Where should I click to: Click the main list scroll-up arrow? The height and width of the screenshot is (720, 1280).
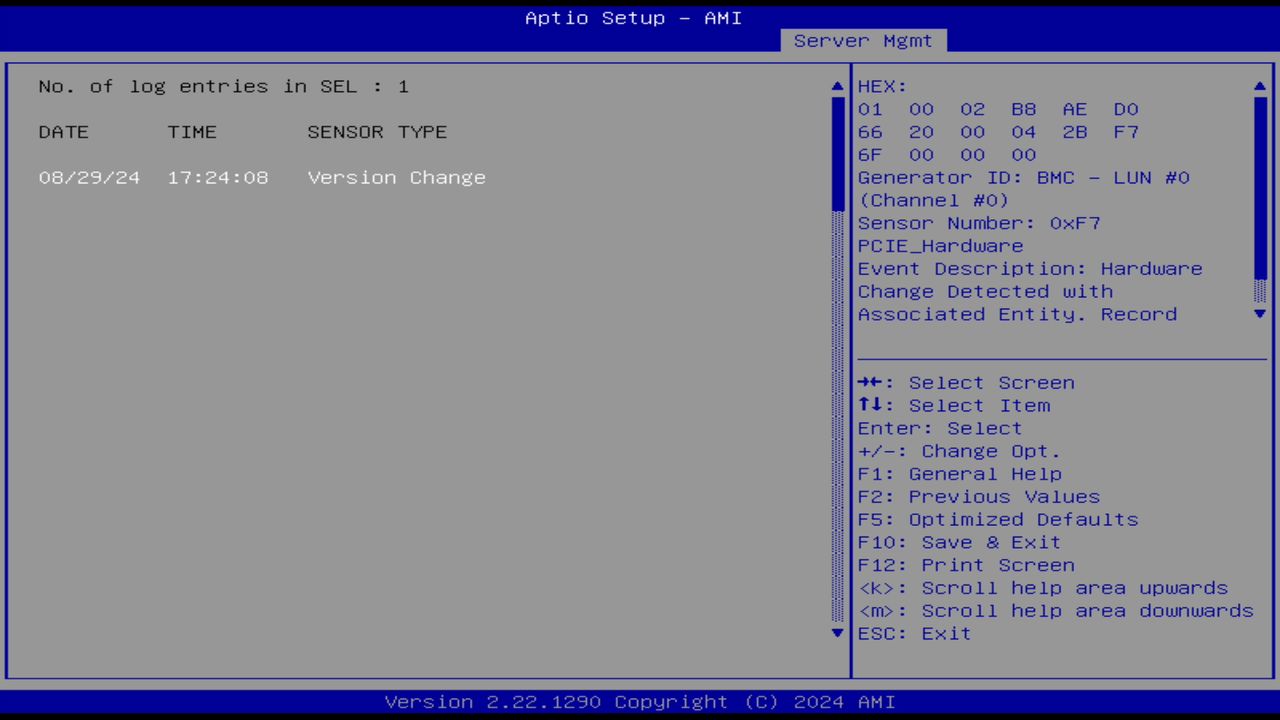[x=838, y=86]
